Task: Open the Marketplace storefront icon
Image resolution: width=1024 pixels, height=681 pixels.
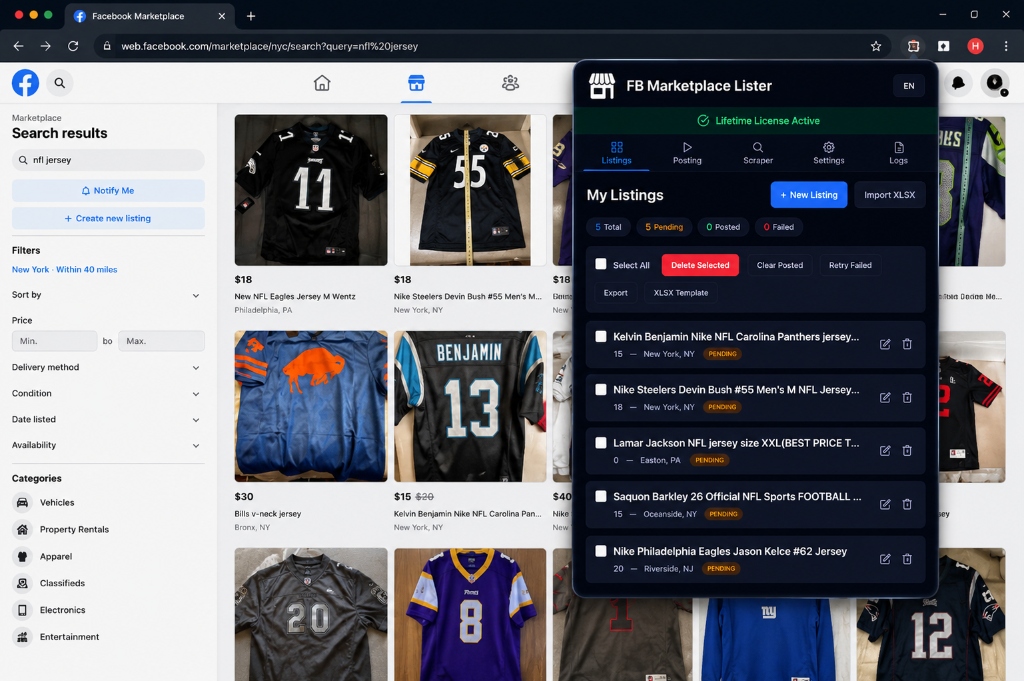Action: click(416, 83)
